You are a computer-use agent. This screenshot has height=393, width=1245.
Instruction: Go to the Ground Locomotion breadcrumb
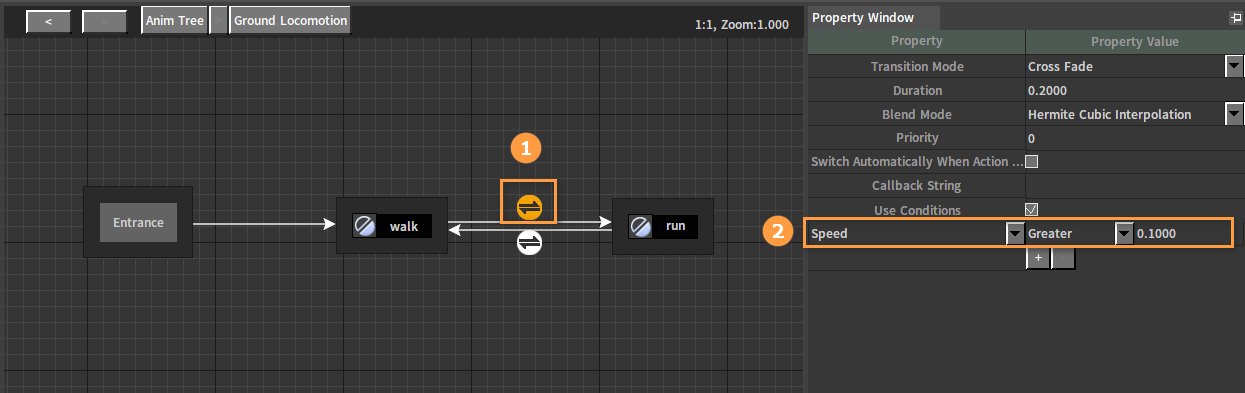290,20
